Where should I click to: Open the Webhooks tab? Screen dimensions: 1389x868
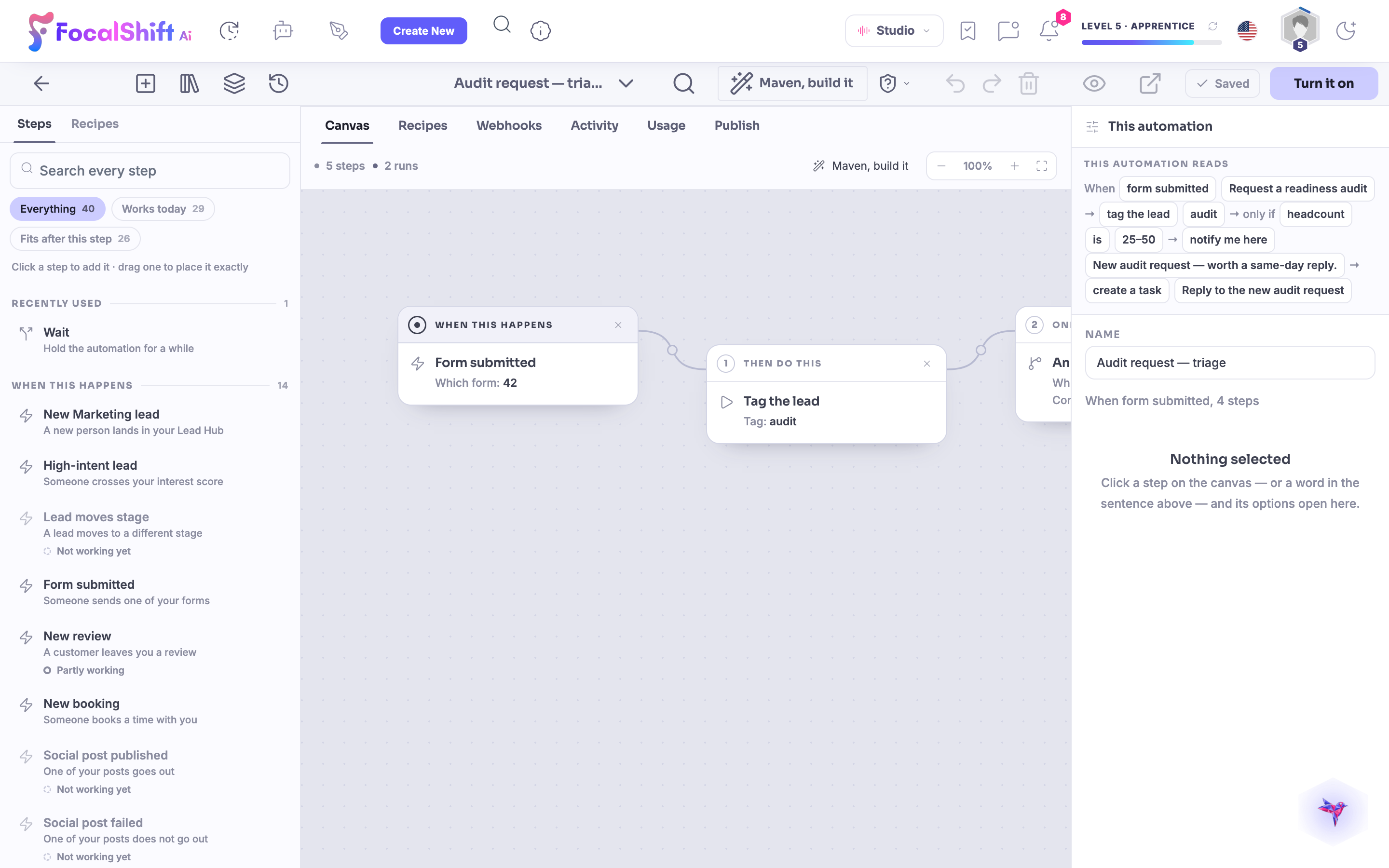point(508,126)
